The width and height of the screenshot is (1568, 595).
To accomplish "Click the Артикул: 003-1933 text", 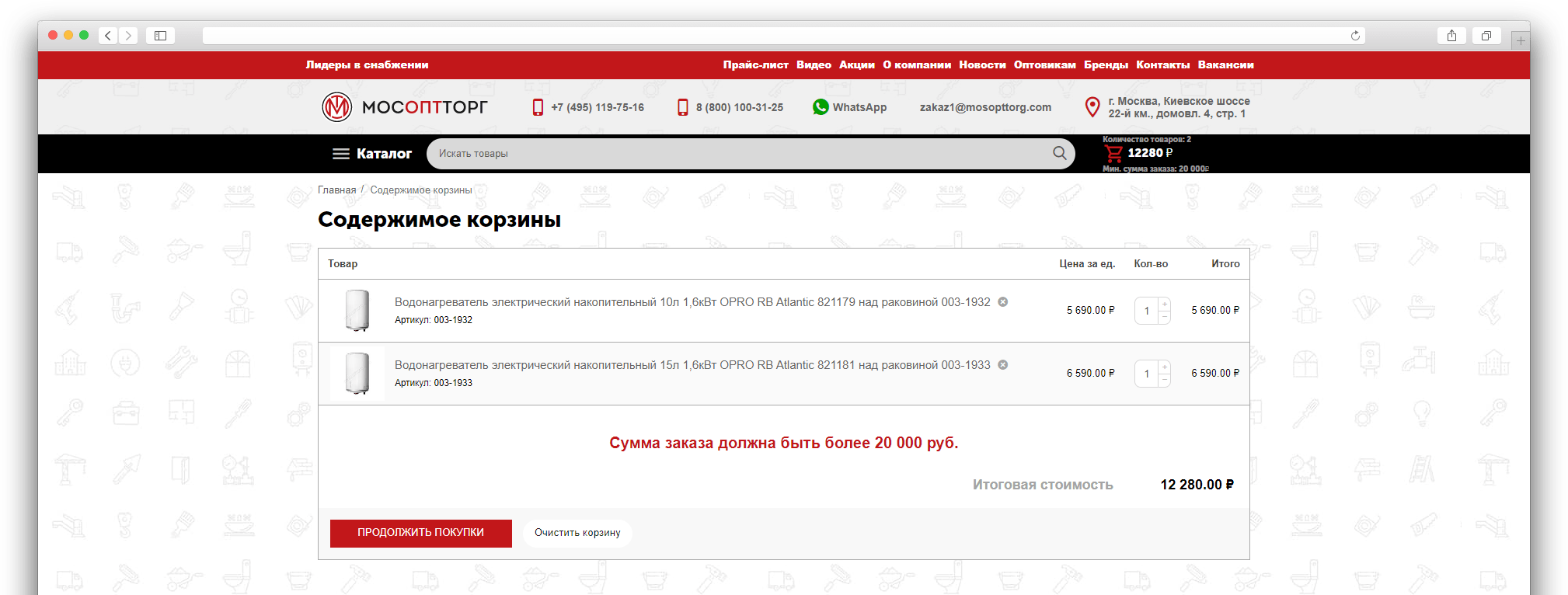I will click(434, 383).
